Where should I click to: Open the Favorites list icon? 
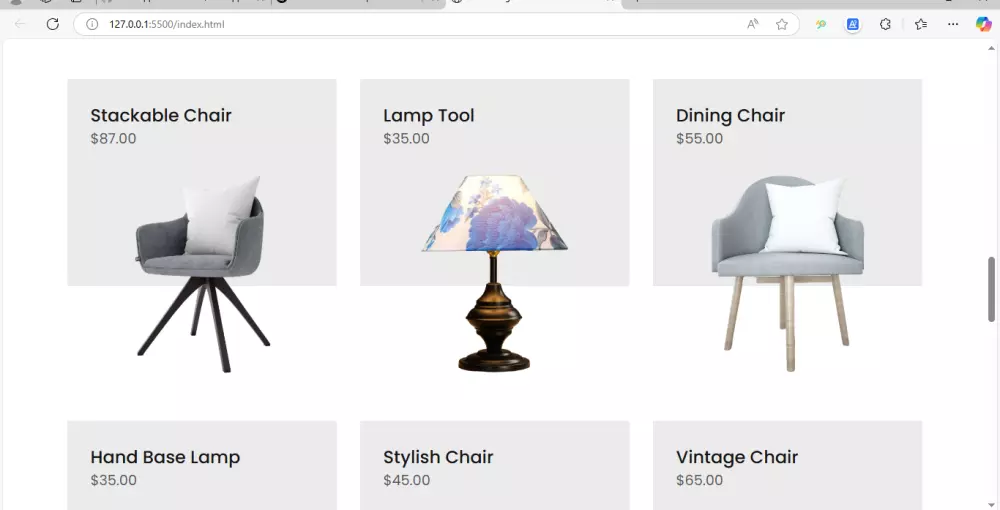click(920, 24)
